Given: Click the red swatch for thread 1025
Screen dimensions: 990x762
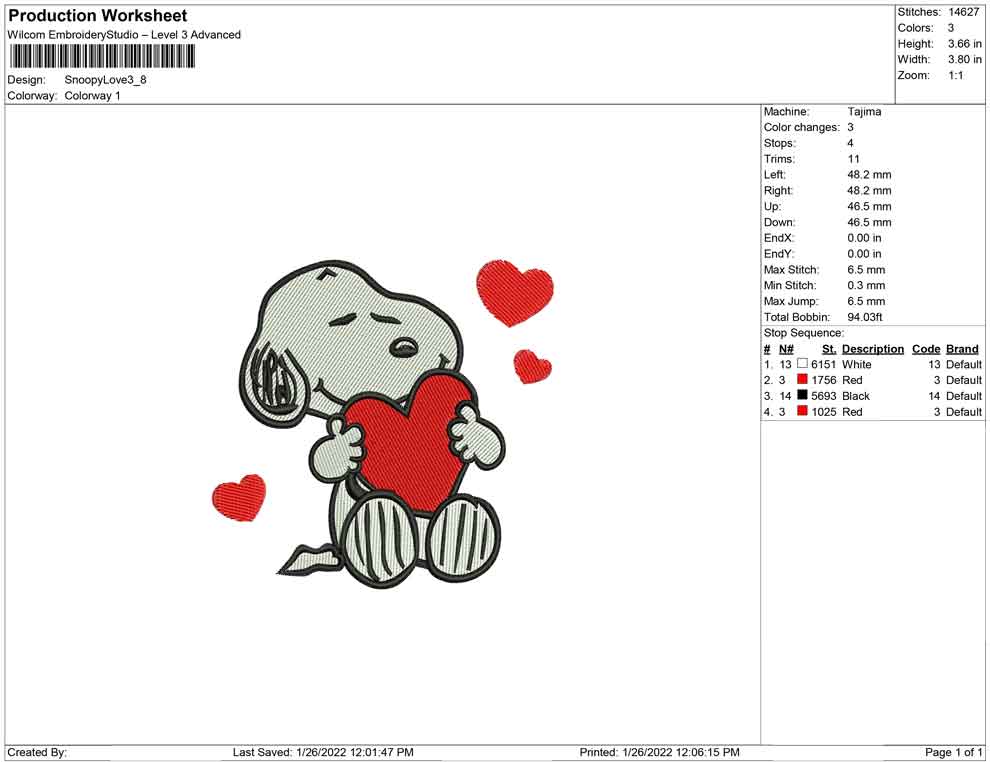Looking at the screenshot, I should 802,411.
